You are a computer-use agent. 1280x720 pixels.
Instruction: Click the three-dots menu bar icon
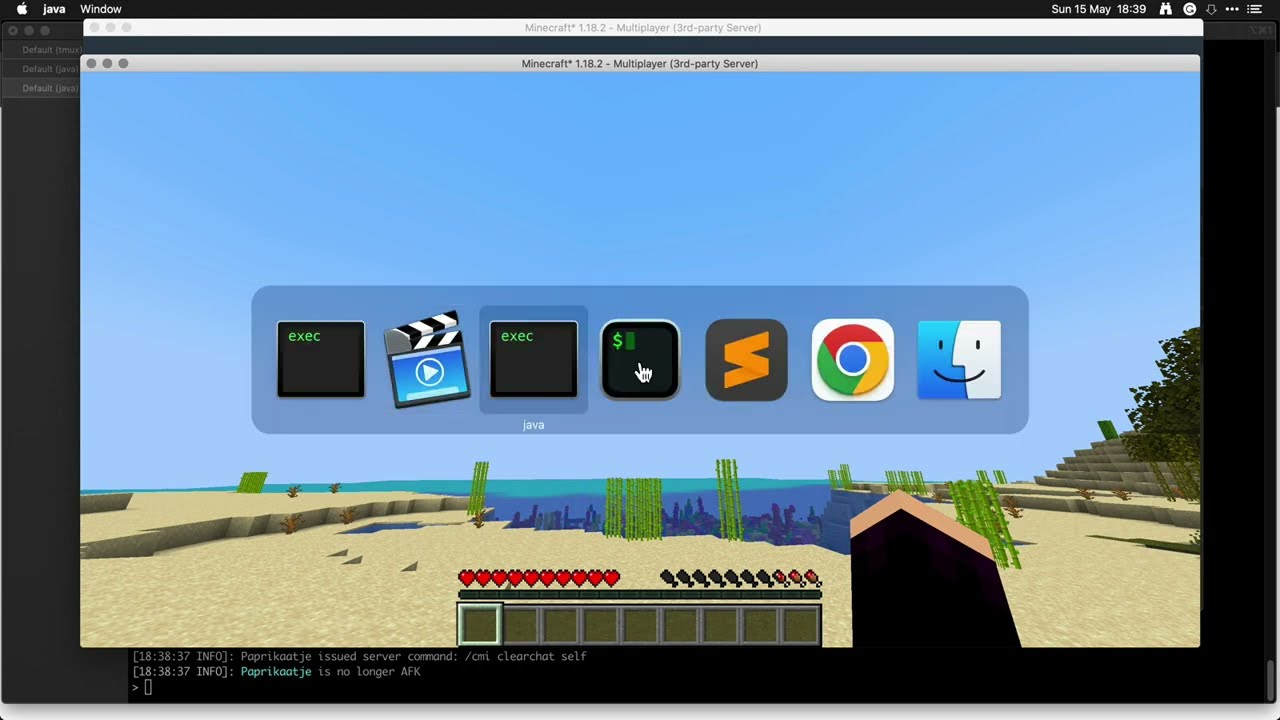point(1232,9)
